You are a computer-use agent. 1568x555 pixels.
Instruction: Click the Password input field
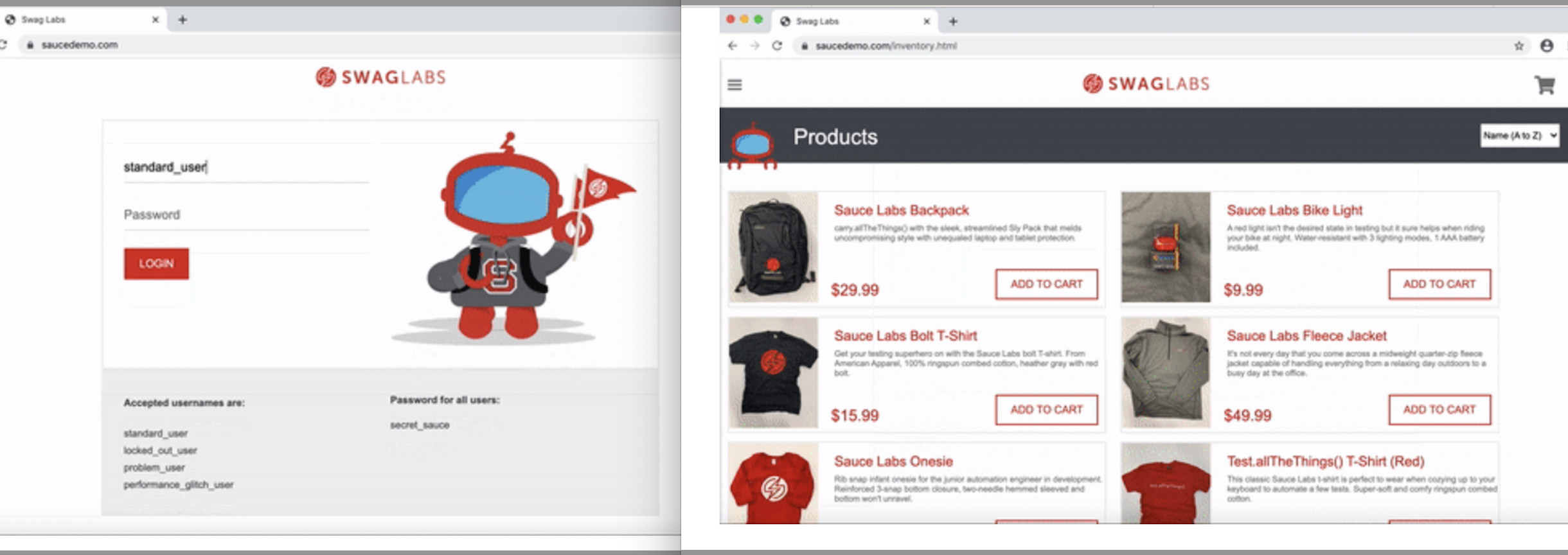click(x=246, y=215)
